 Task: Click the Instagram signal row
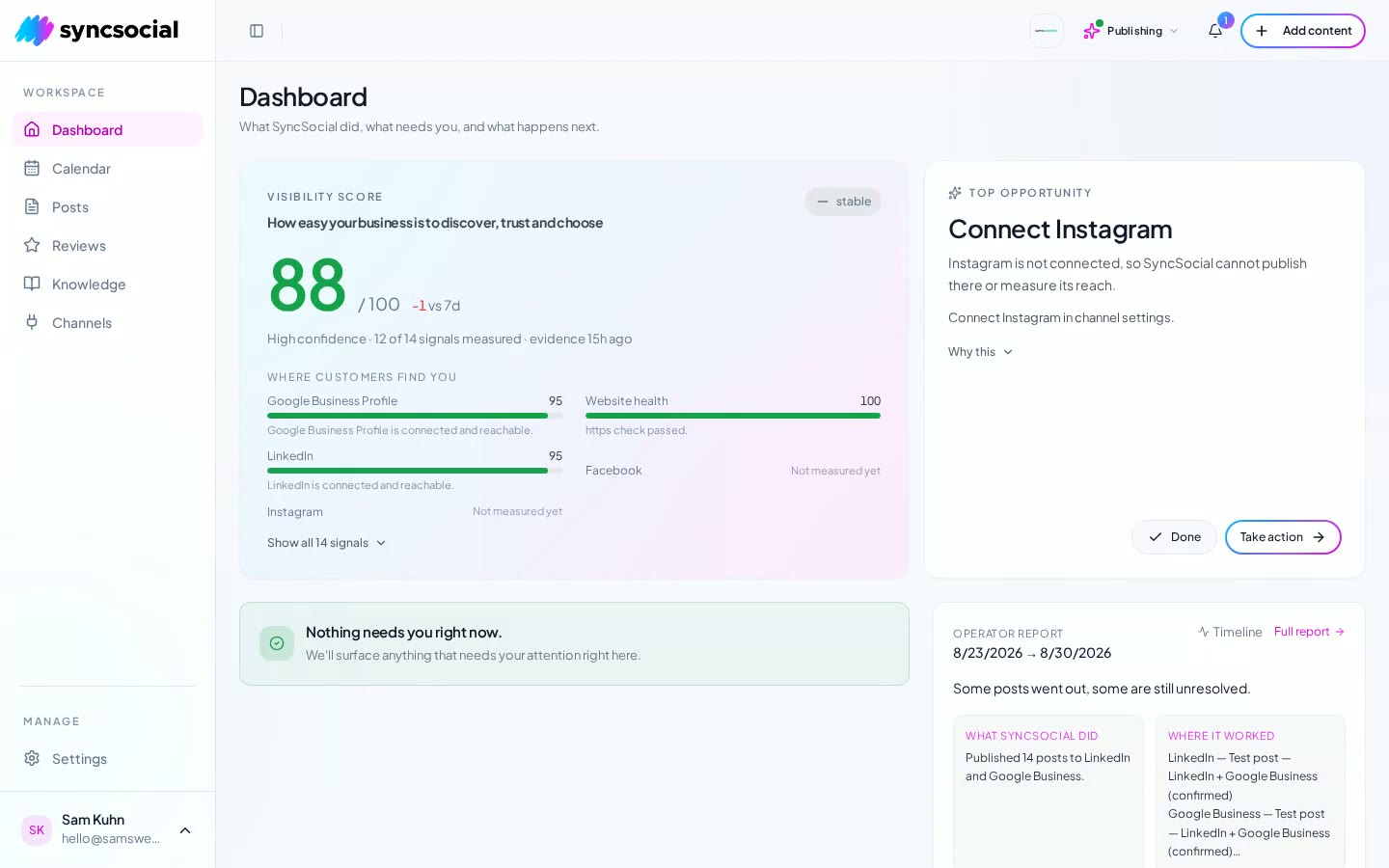pyautogui.click(x=415, y=512)
